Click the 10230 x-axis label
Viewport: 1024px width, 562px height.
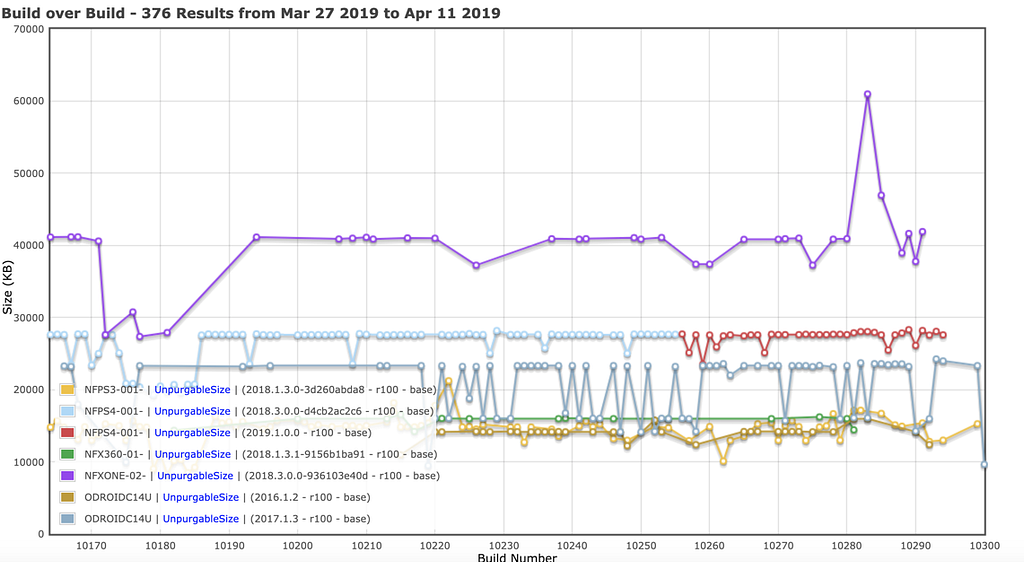point(504,545)
